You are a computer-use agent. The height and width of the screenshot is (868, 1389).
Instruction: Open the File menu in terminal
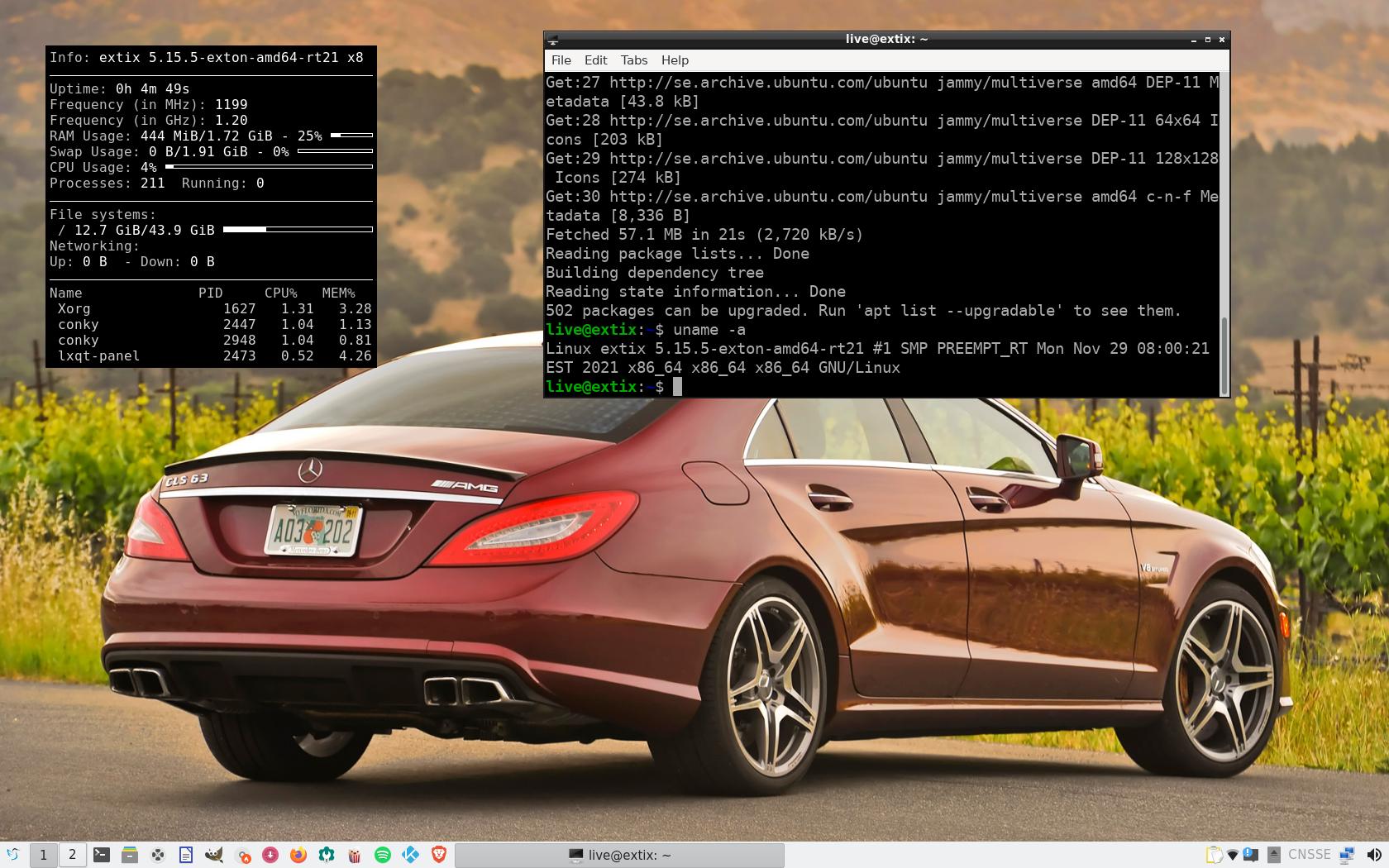point(561,60)
